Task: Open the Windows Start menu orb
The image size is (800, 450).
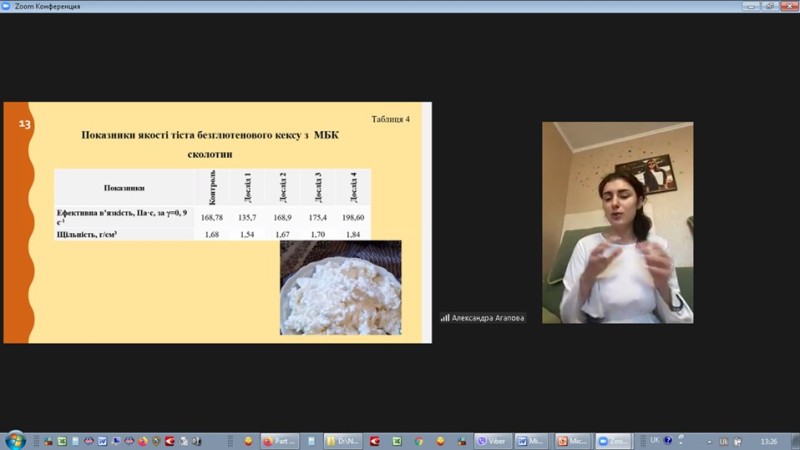Action: (x=15, y=441)
